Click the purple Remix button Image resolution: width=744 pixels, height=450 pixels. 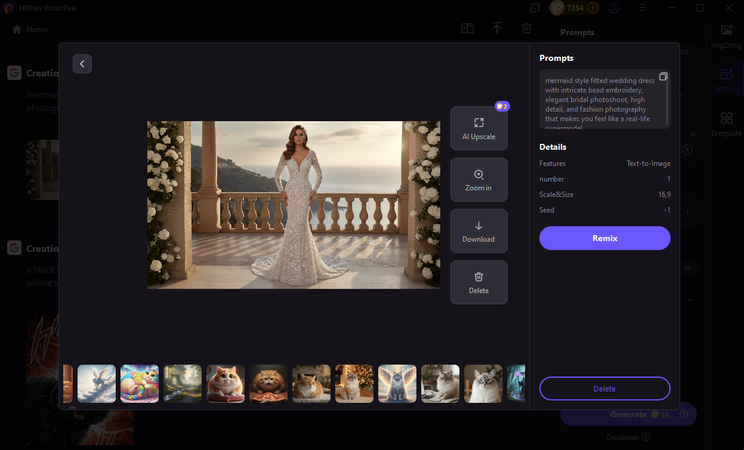pyautogui.click(x=604, y=238)
